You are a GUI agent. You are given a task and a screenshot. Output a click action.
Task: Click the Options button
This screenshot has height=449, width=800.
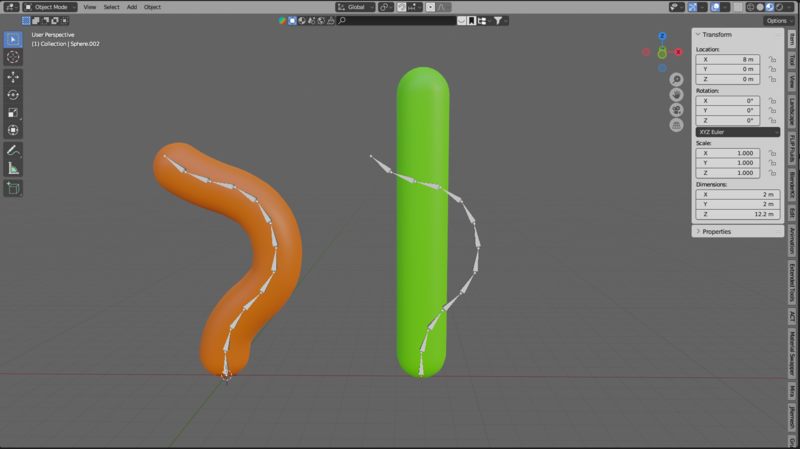(777, 20)
